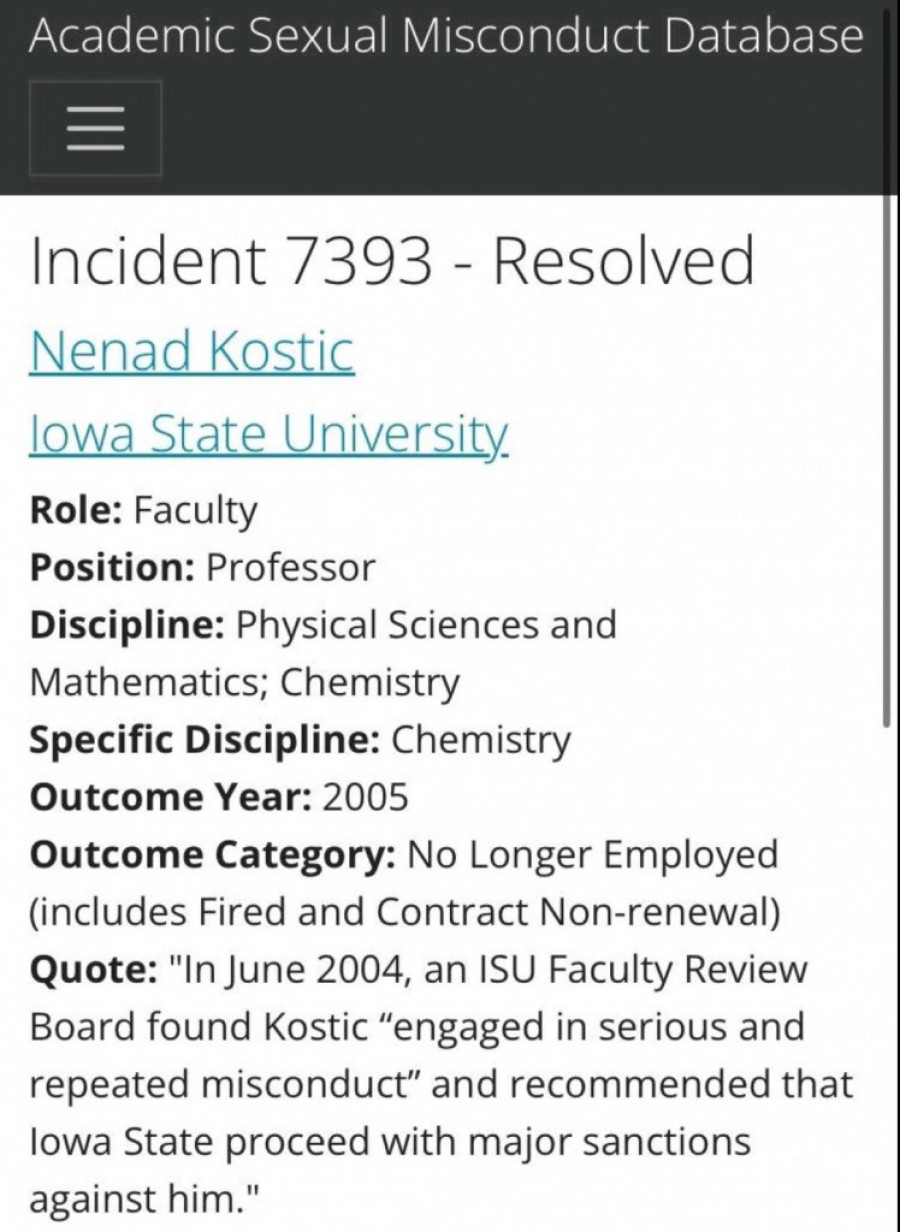The image size is (900, 1232).
Task: Follow the Iowa State University link
Action: 268,433
